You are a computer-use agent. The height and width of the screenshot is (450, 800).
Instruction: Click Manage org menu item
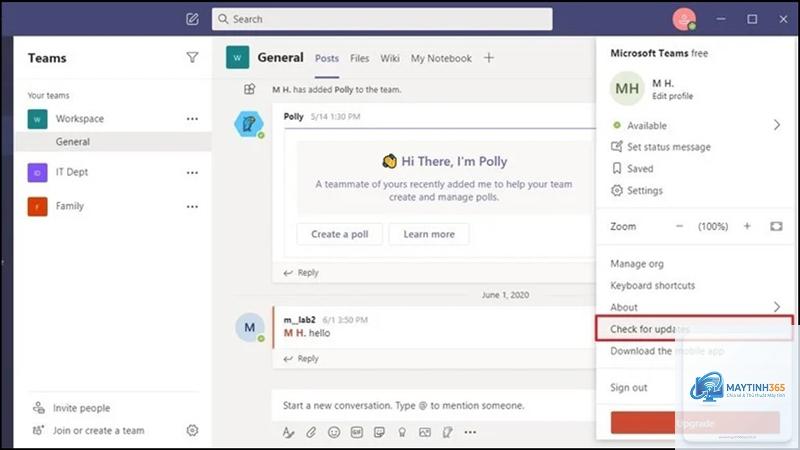[x=637, y=264]
